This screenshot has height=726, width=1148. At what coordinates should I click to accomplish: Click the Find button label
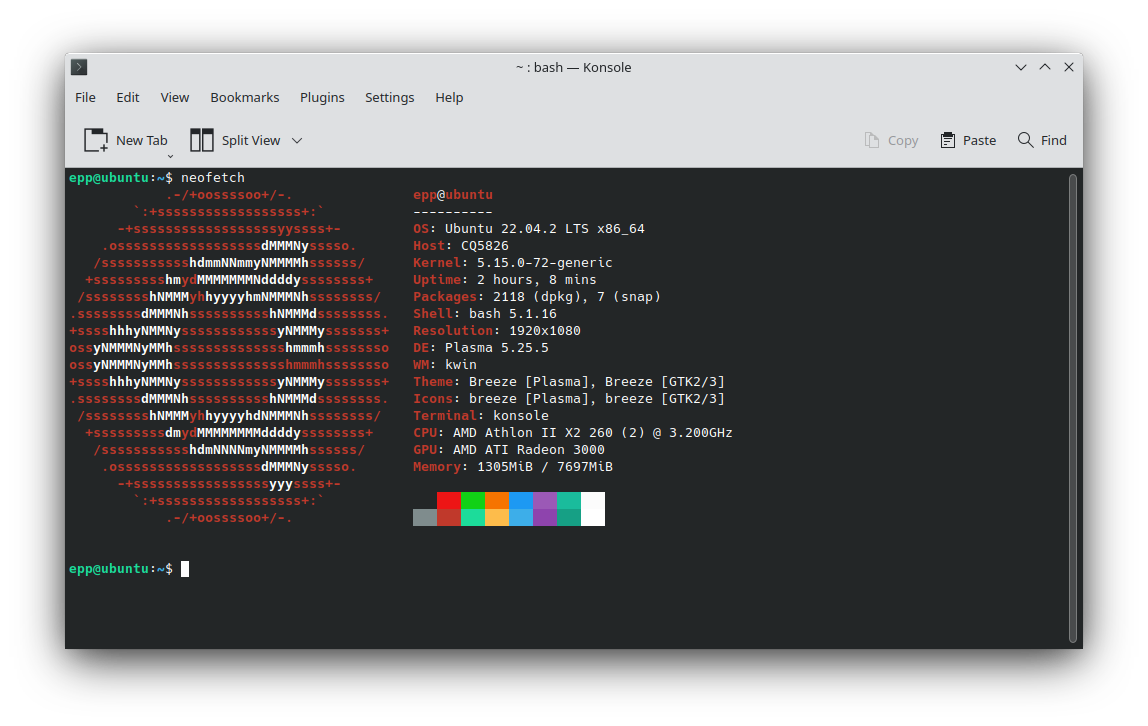pyautogui.click(x=1054, y=141)
